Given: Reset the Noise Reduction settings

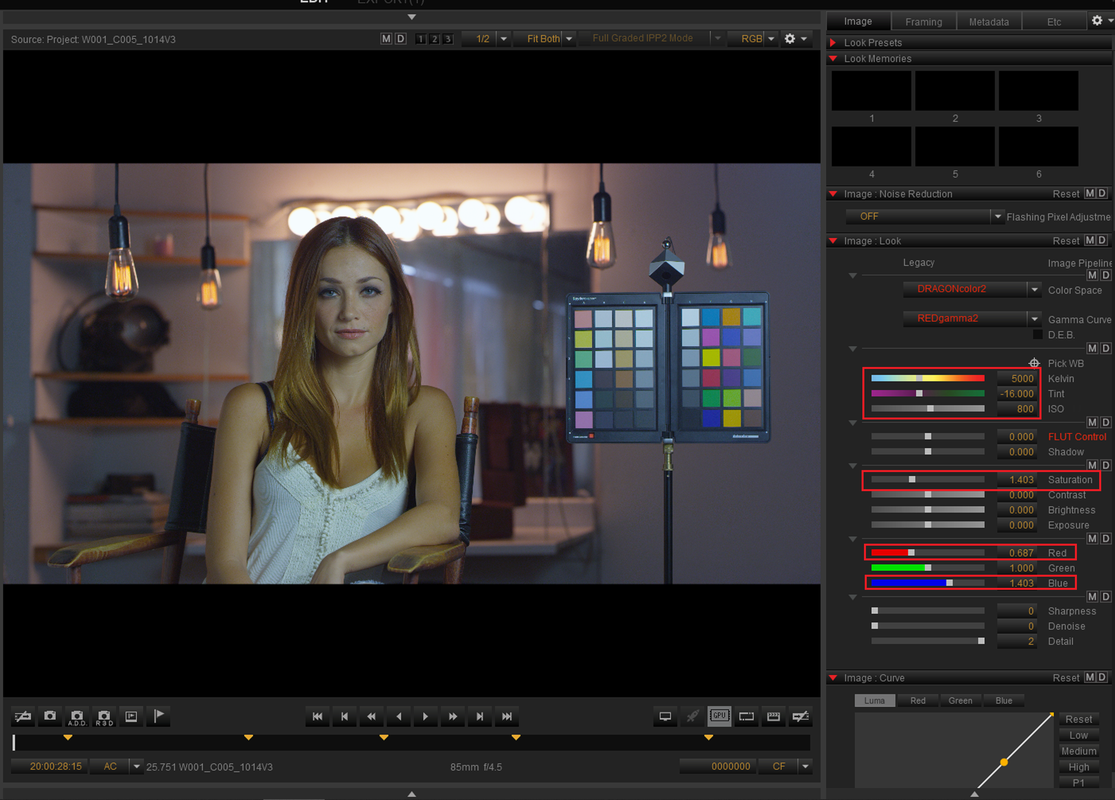Looking at the screenshot, I should (1066, 194).
